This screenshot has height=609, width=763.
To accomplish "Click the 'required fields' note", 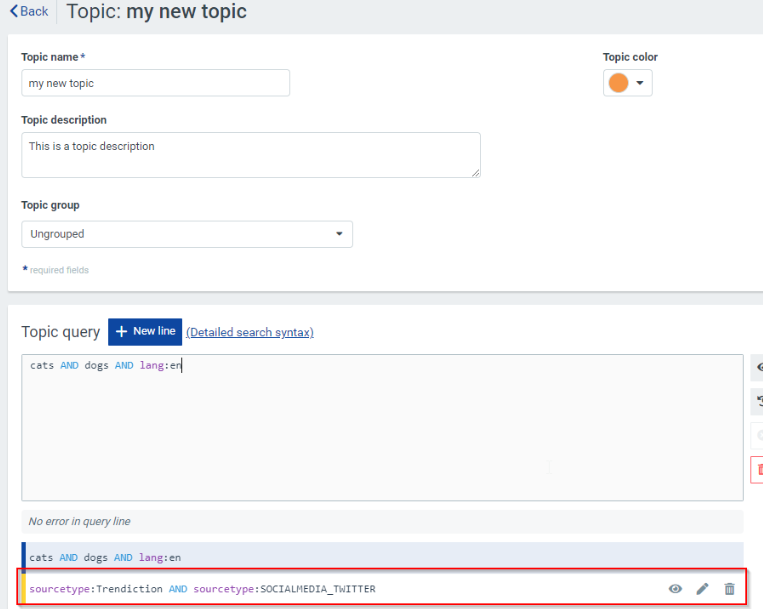I will pyautogui.click(x=59, y=270).
